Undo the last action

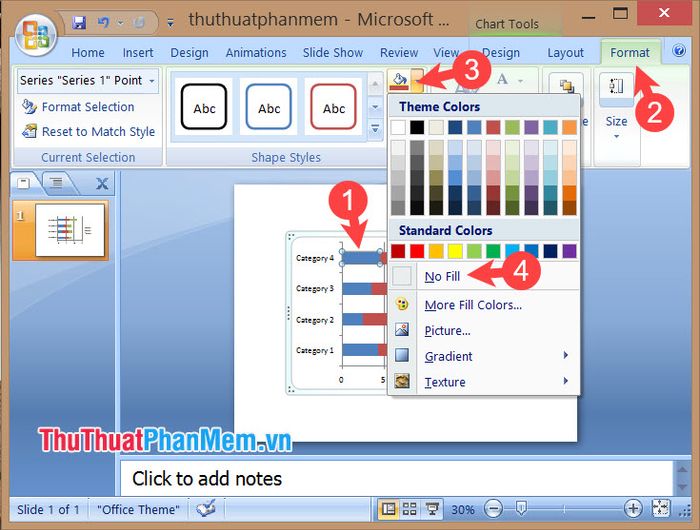pos(104,22)
